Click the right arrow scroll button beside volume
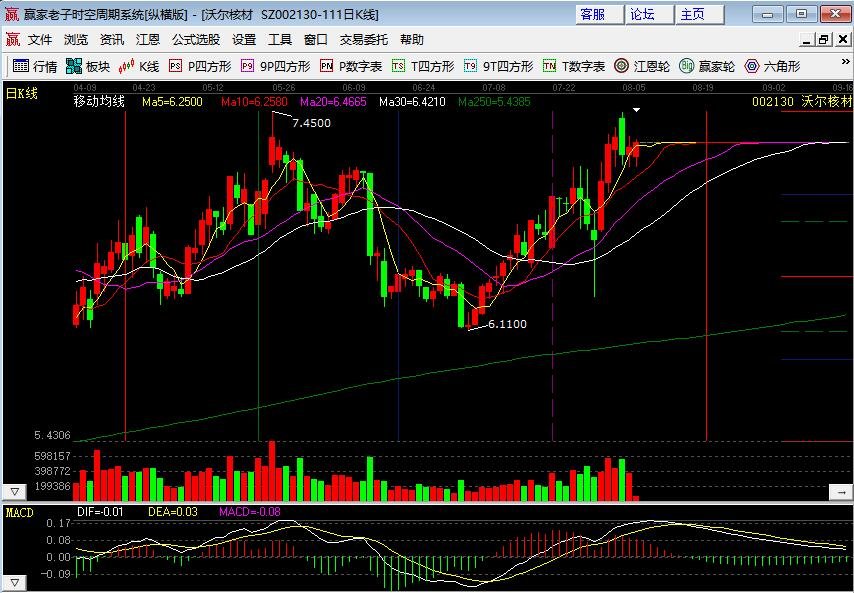This screenshot has width=854, height=593. pyautogui.click(x=839, y=492)
